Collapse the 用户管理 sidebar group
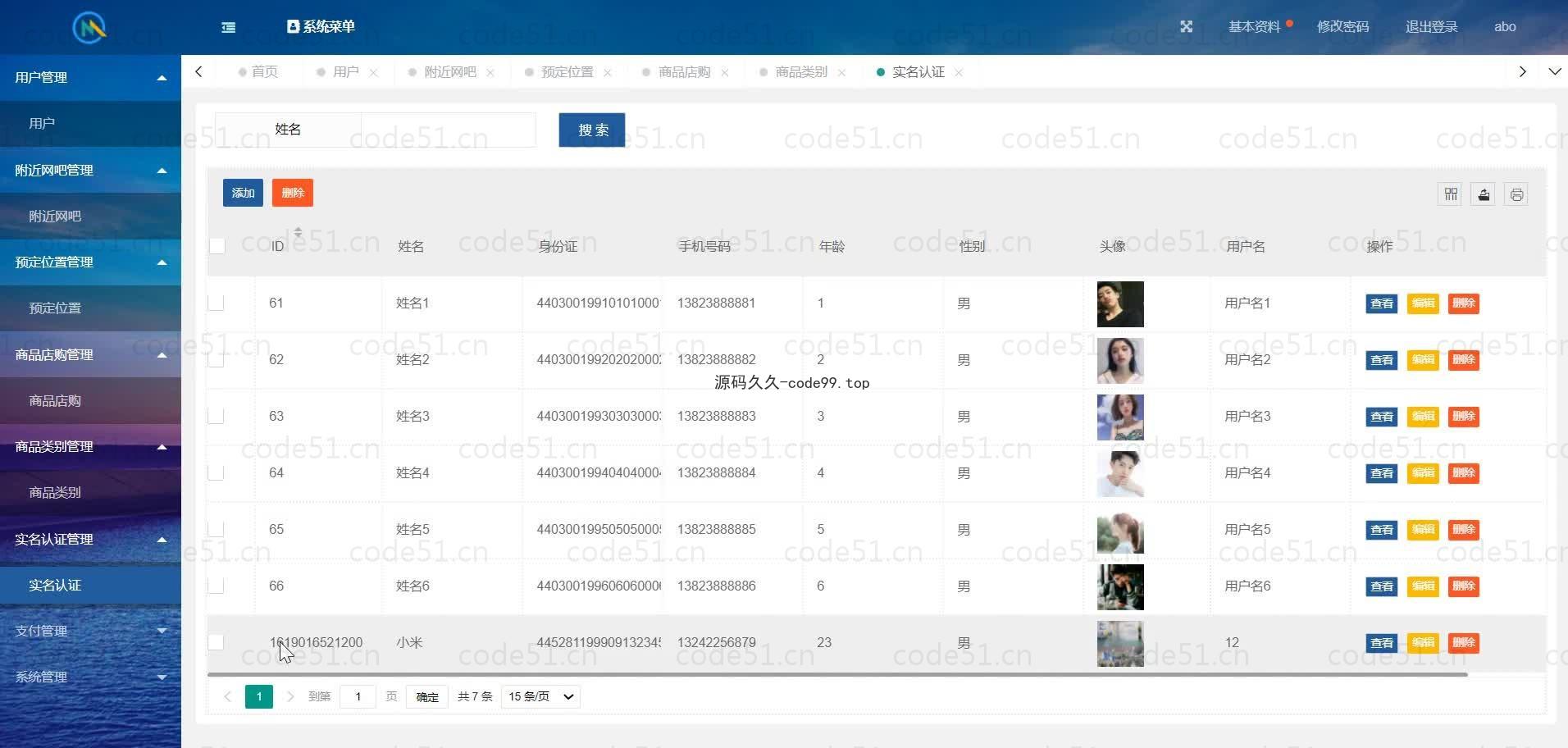The width and height of the screenshot is (1568, 748). [90, 78]
